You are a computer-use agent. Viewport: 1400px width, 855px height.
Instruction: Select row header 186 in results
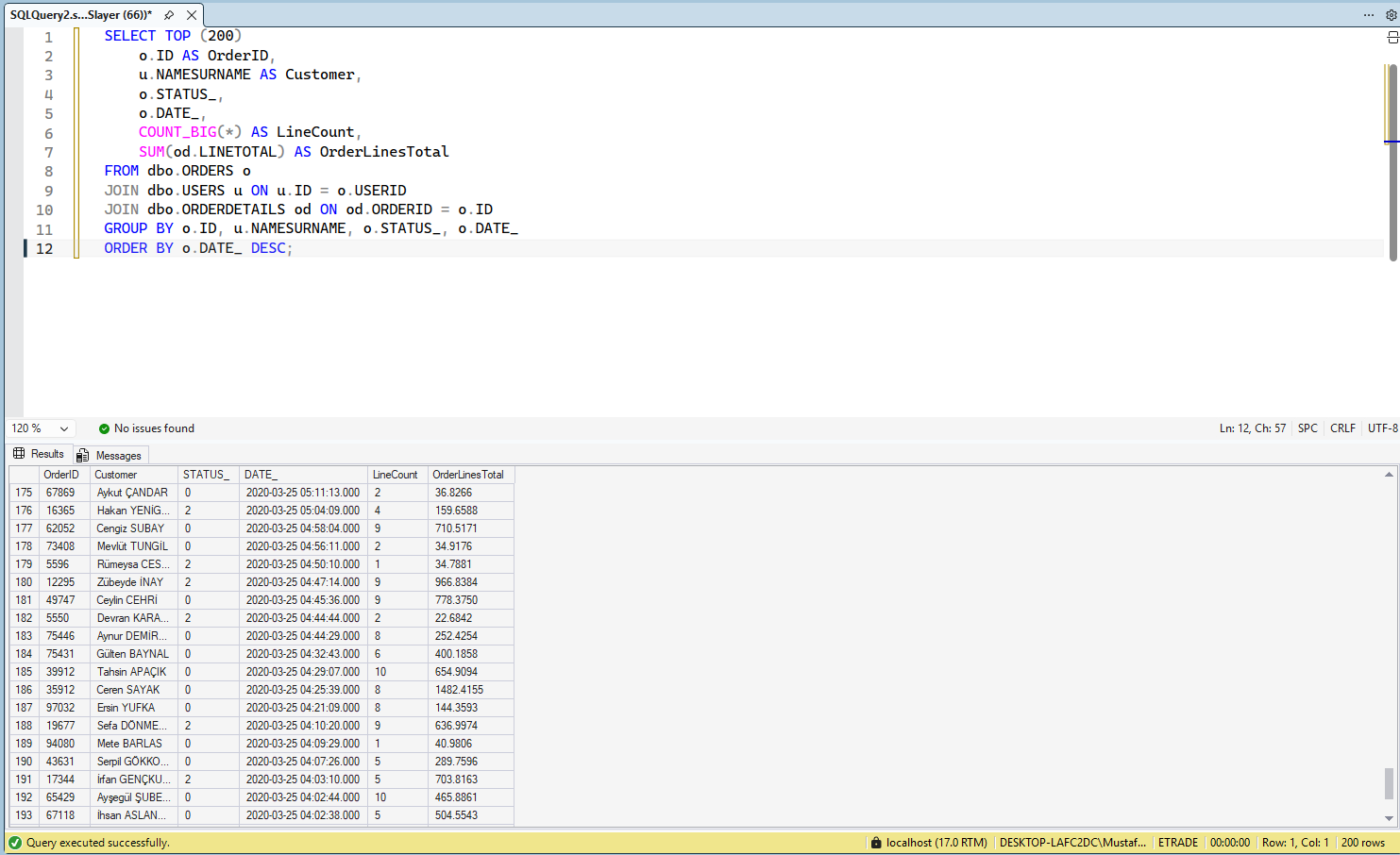[24, 690]
